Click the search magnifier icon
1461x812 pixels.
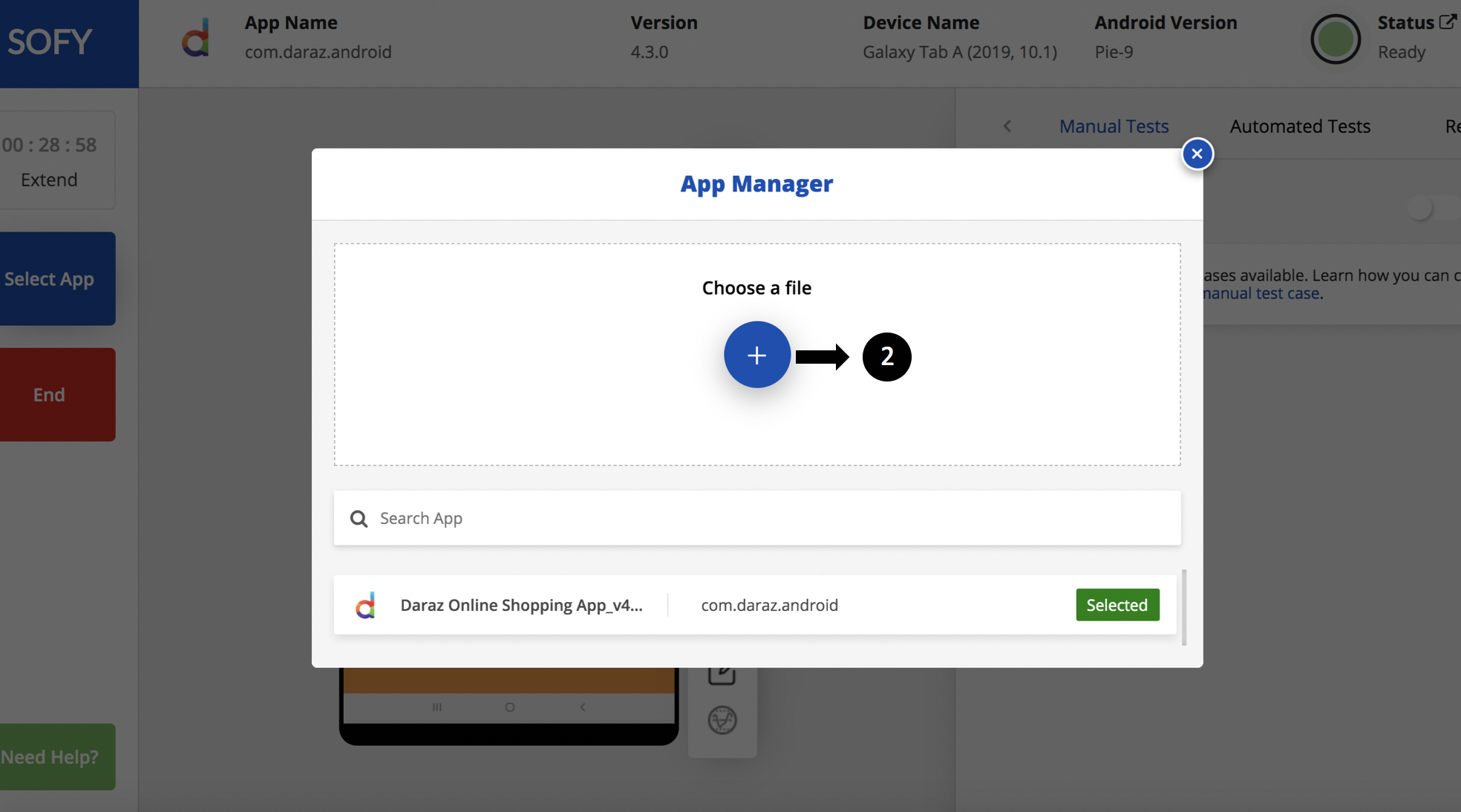[359, 518]
